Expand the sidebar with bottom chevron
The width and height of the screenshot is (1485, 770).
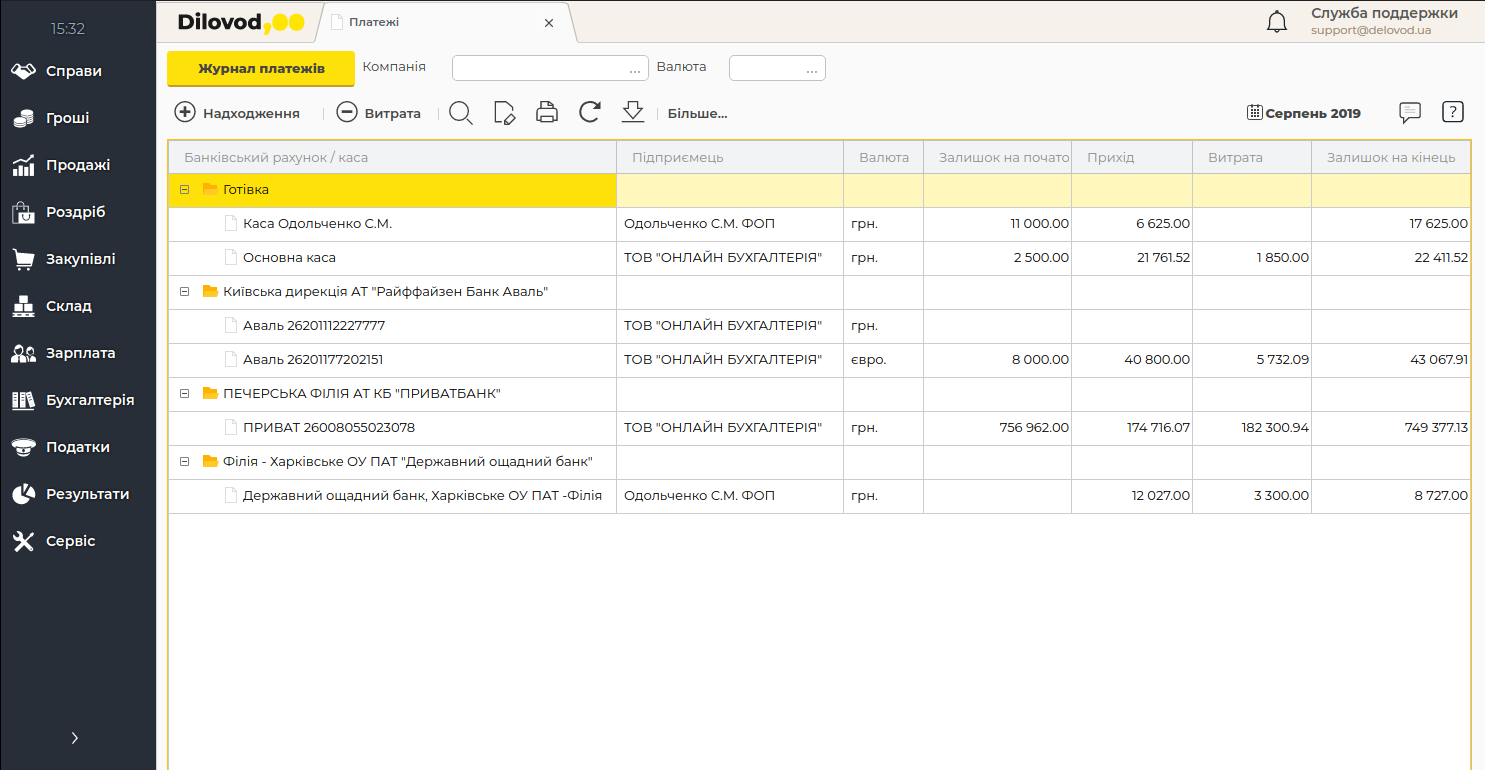tap(75, 738)
